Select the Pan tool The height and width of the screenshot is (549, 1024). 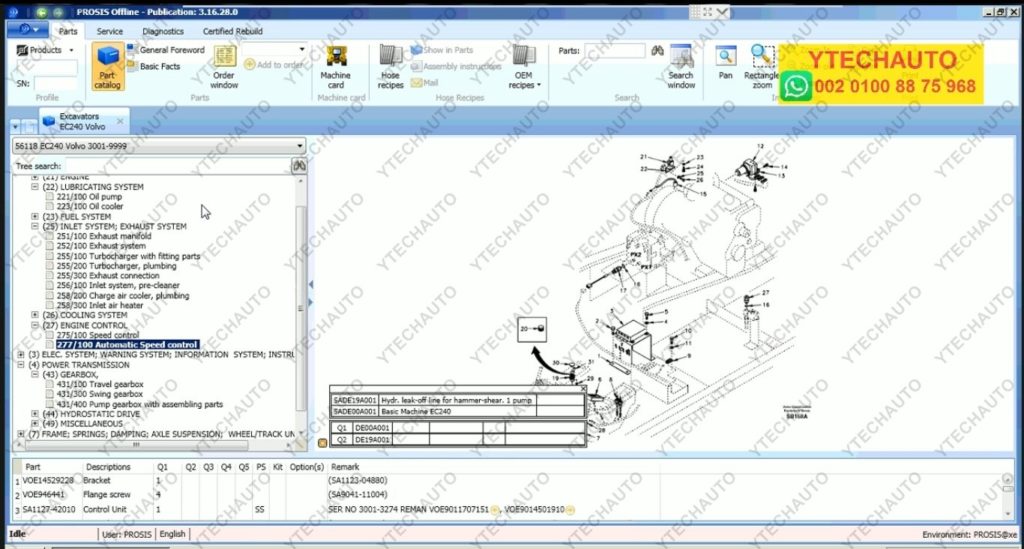[x=725, y=62]
